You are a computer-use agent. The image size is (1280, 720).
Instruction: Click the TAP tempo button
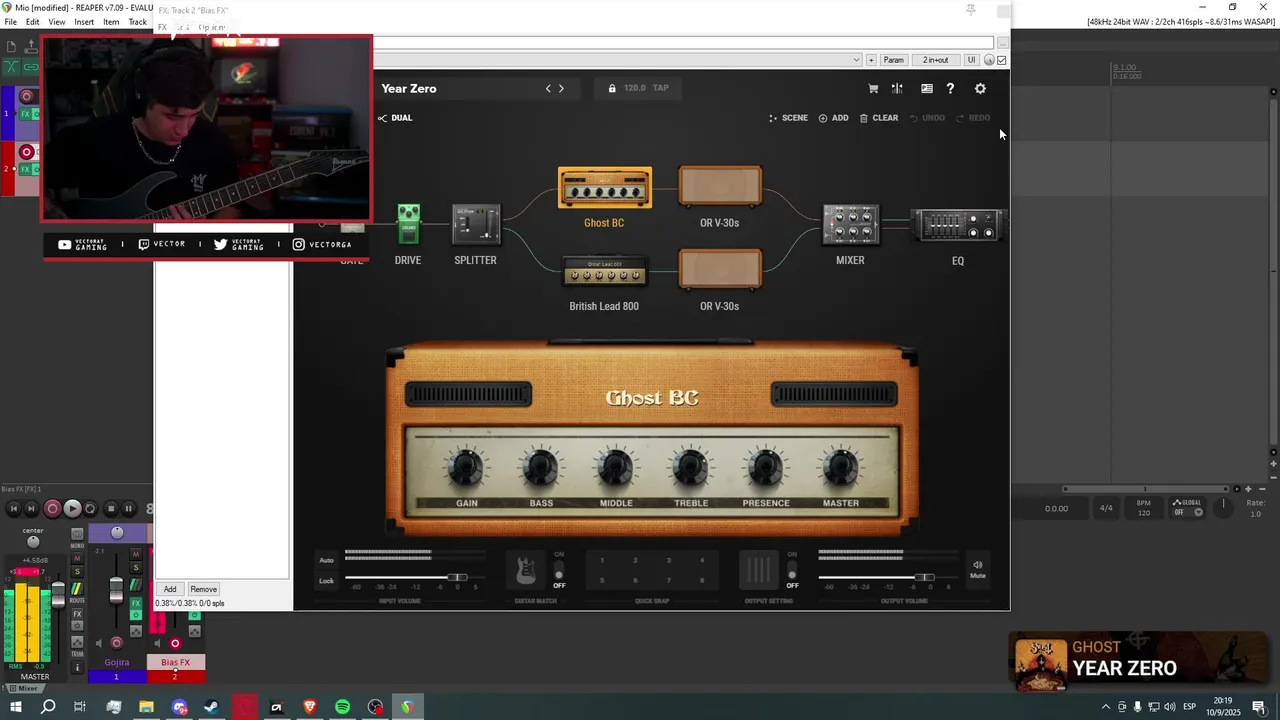click(661, 88)
